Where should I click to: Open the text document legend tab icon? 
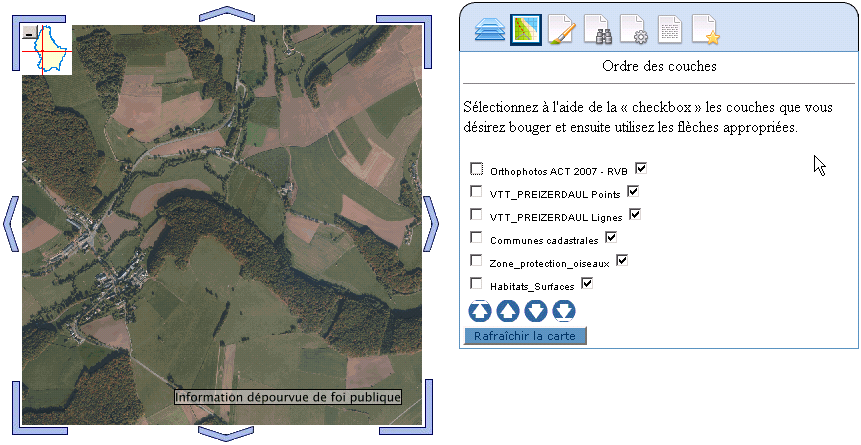pyautogui.click(x=669, y=30)
